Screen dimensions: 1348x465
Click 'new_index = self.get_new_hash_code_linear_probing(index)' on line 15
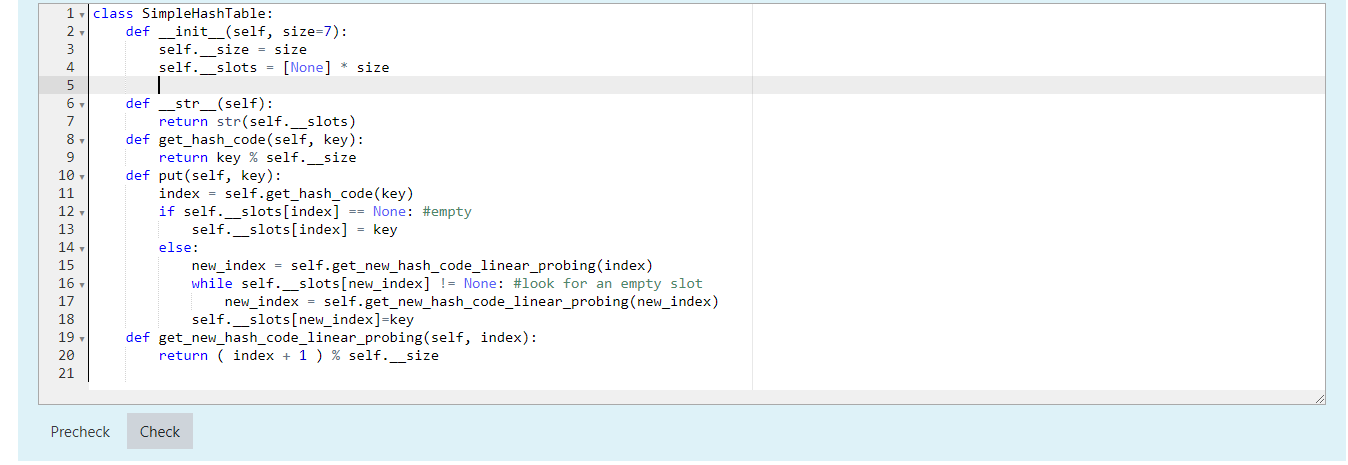pyautogui.click(x=422, y=266)
